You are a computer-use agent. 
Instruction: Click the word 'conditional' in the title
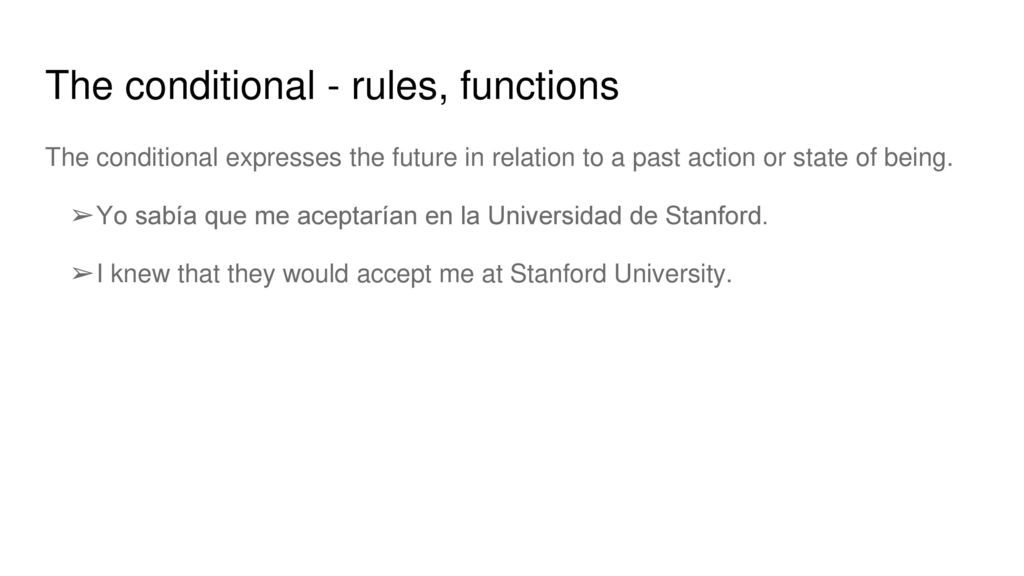click(x=219, y=86)
